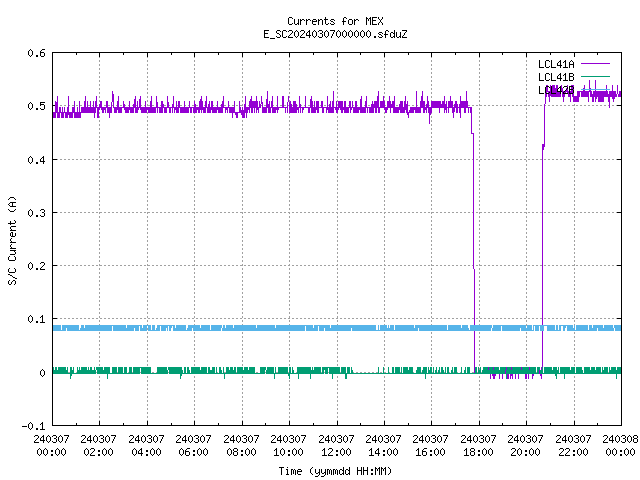Click the chart title 'Currents for MEX'
This screenshot has height=480, width=640.
(x=335, y=21)
